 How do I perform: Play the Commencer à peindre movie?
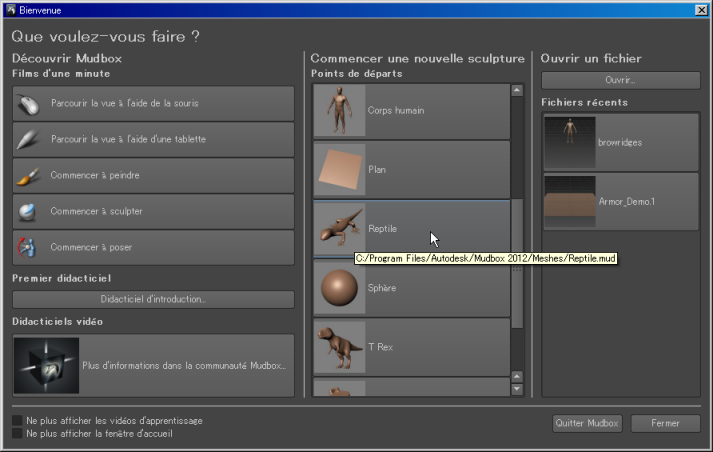click(x=153, y=176)
